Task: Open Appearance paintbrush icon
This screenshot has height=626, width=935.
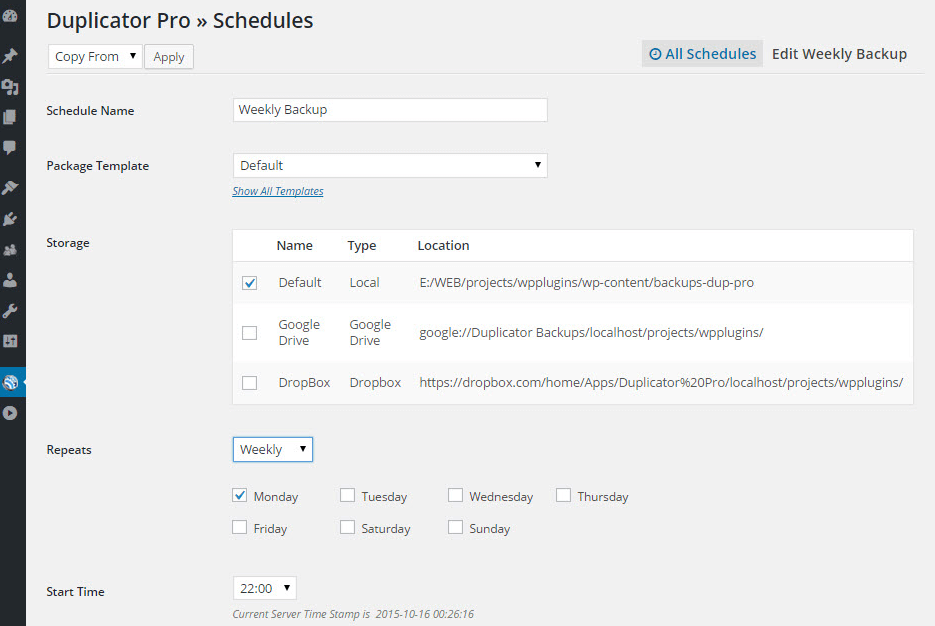Action: (x=10, y=187)
